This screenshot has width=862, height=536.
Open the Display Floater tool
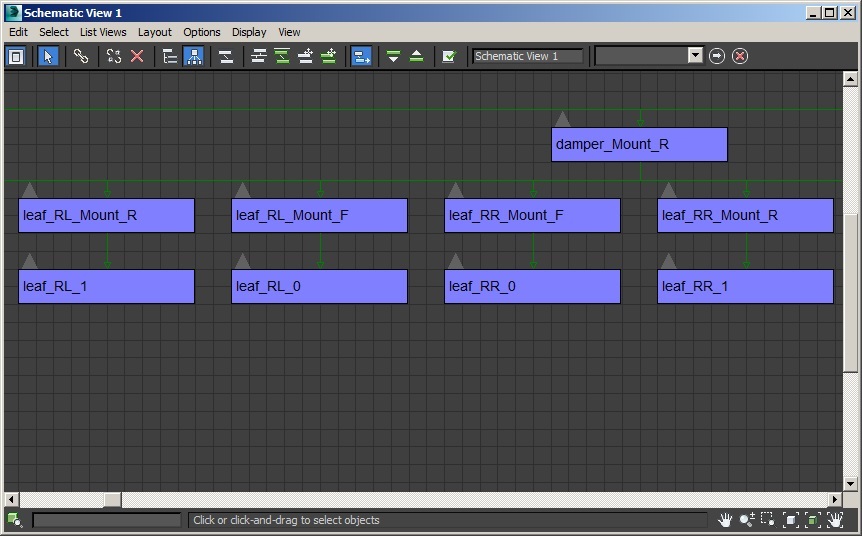(x=16, y=56)
